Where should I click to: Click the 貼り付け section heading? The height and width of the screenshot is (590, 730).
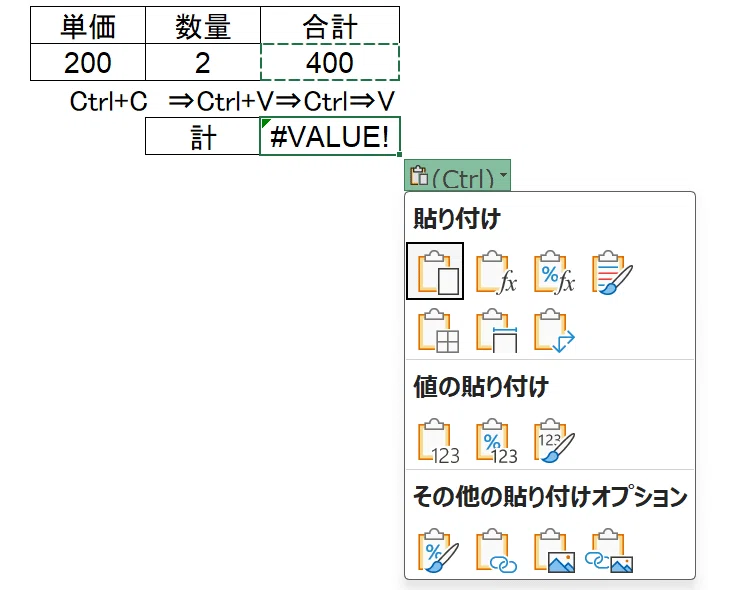tap(457, 218)
